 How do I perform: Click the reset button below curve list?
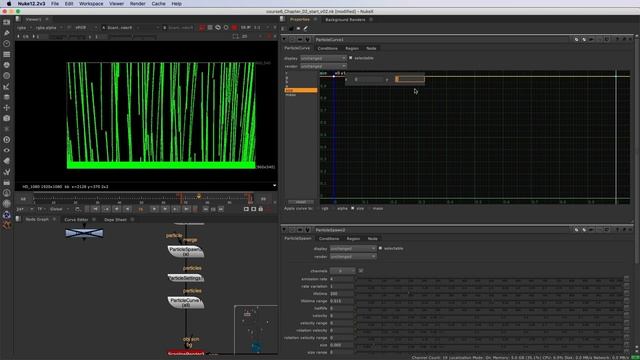[x=301, y=202]
